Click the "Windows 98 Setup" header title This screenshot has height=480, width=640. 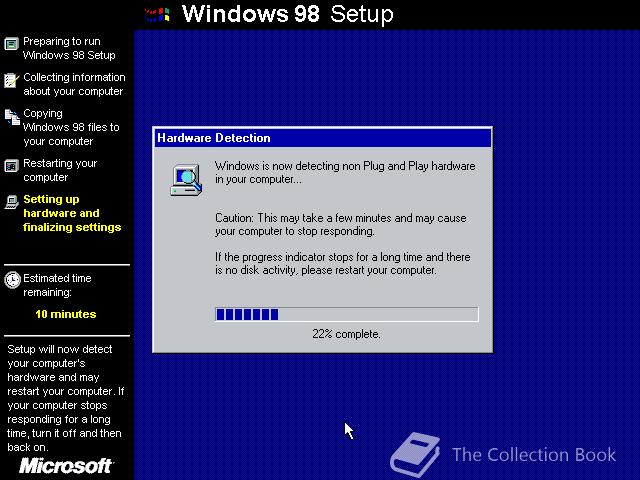pos(288,14)
